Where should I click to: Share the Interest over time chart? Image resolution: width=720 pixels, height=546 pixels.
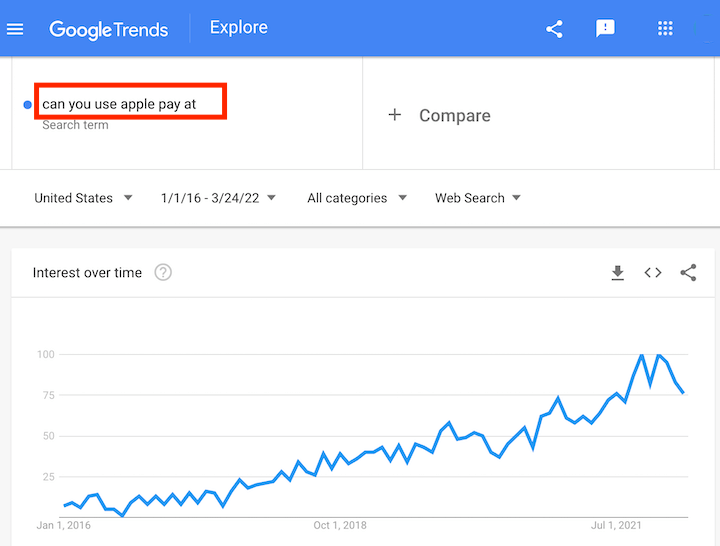tap(688, 273)
